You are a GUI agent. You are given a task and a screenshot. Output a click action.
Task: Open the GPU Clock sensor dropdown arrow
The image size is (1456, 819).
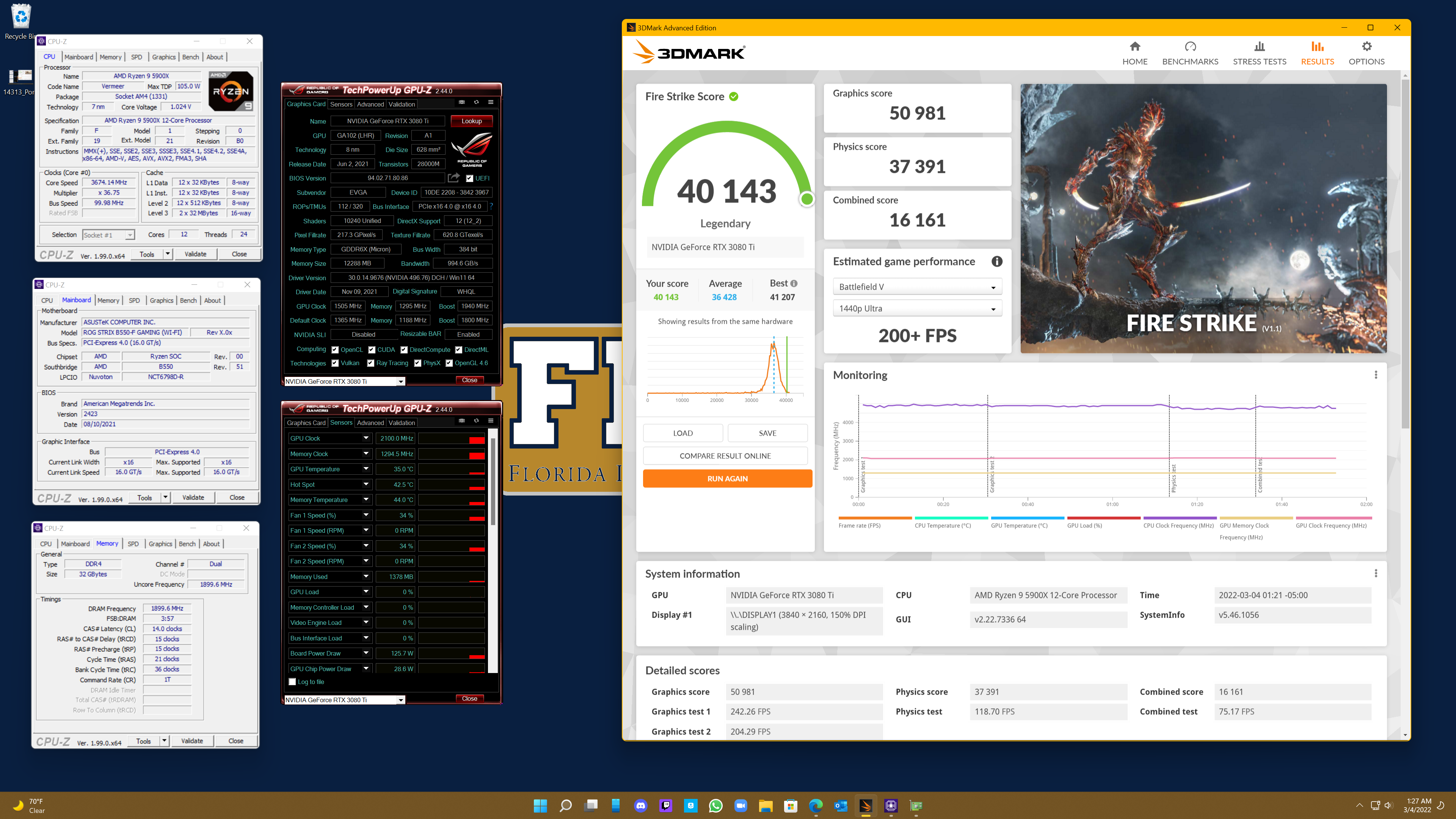[366, 438]
